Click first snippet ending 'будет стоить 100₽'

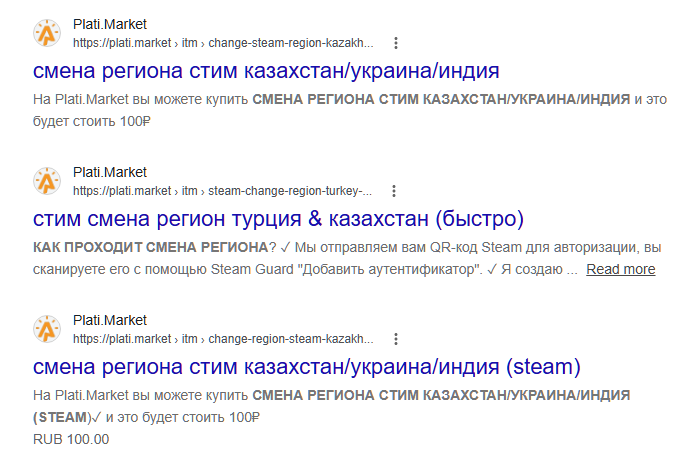point(350,110)
